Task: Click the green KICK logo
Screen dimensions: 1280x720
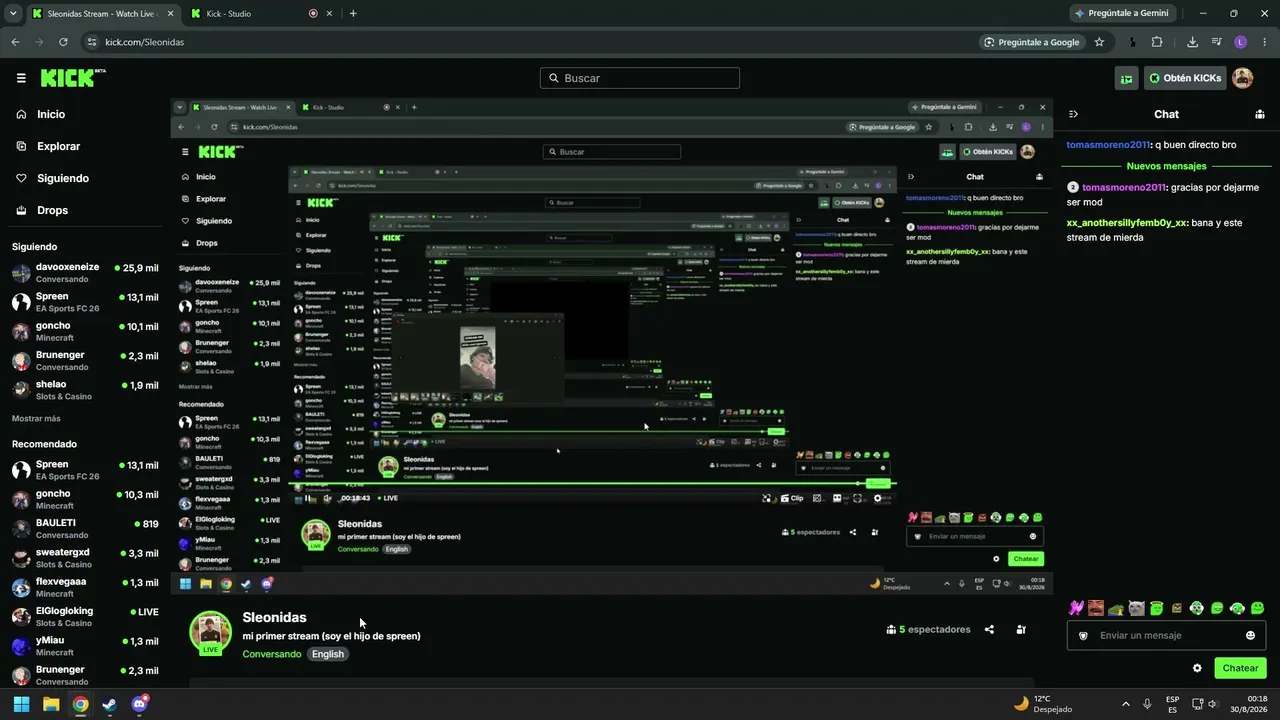Action: pos(73,78)
